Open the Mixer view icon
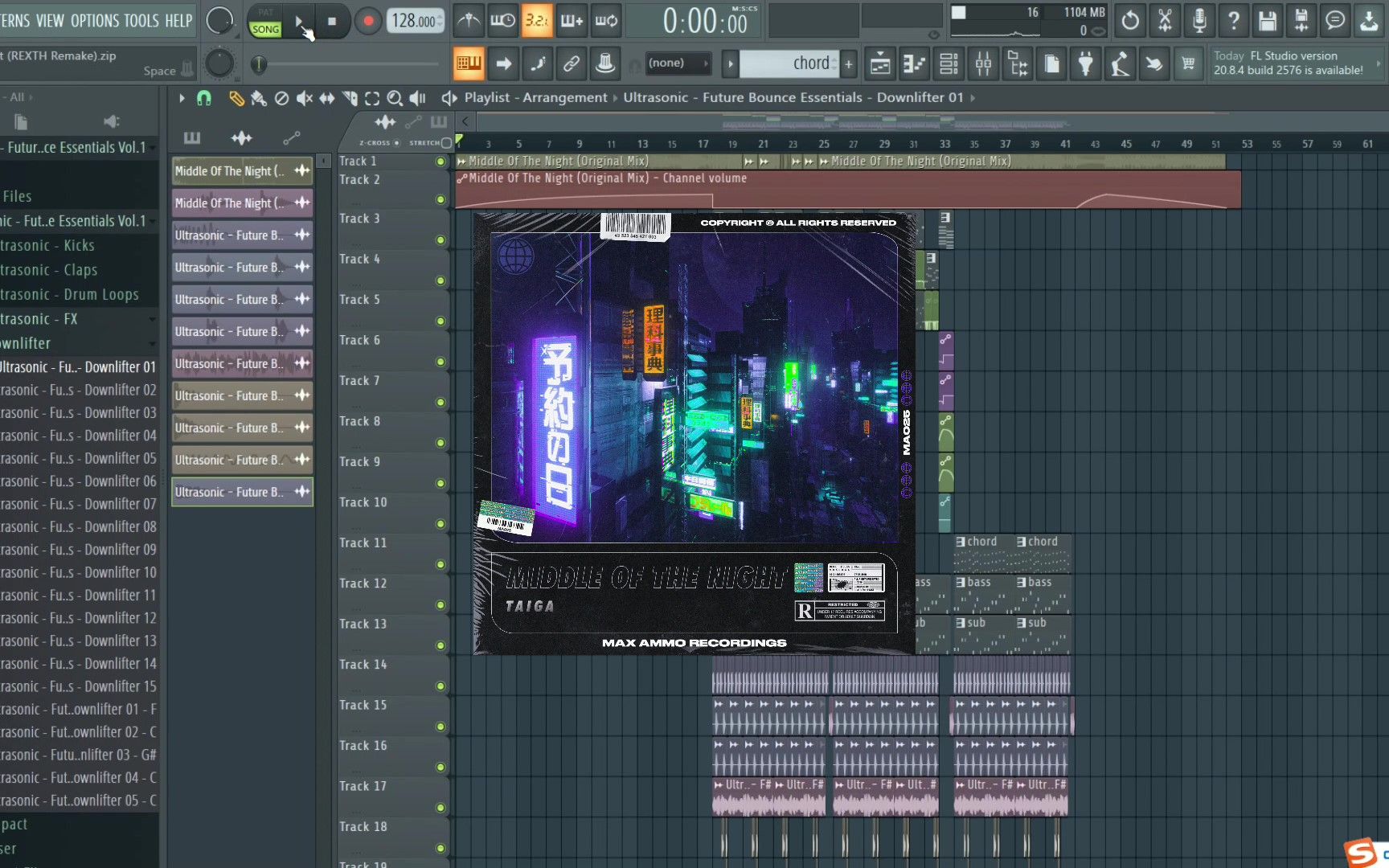1389x868 pixels. point(983,63)
